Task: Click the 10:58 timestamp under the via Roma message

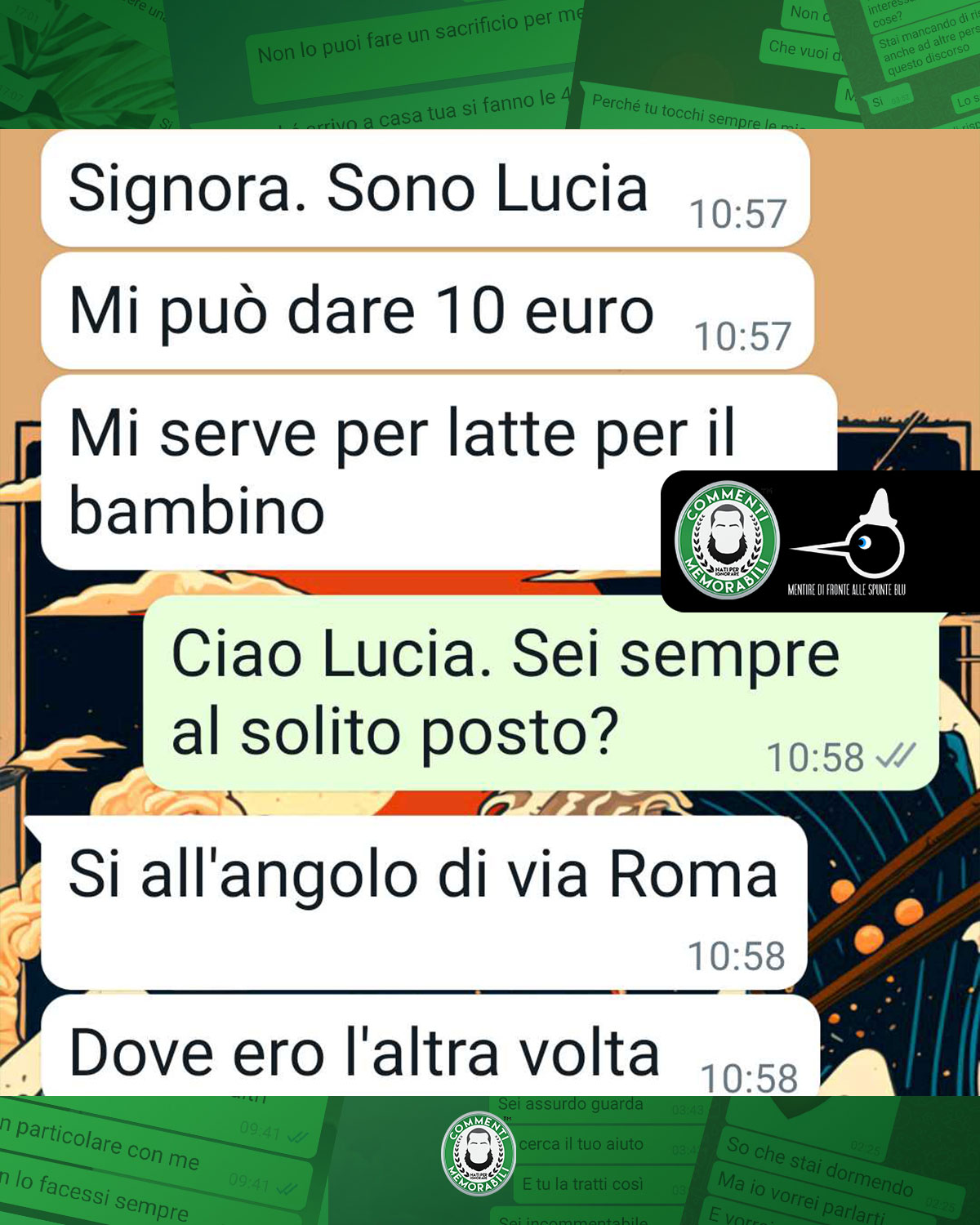Action: (737, 955)
